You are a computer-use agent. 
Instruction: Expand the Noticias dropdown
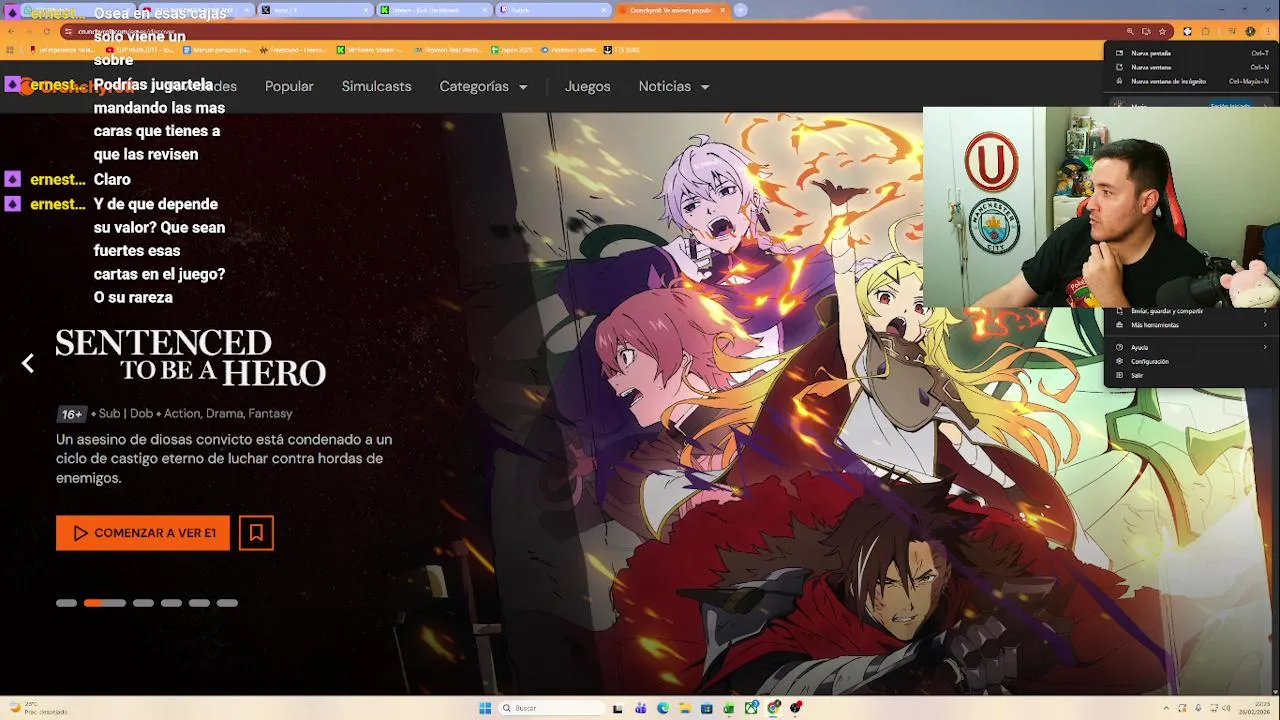[x=674, y=86]
